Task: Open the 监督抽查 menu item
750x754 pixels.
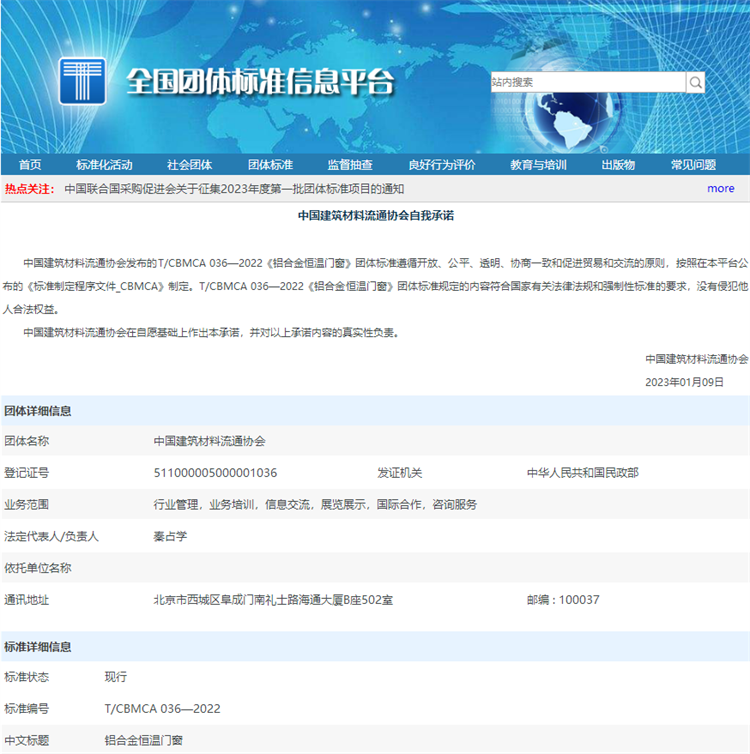Action: [x=350, y=165]
